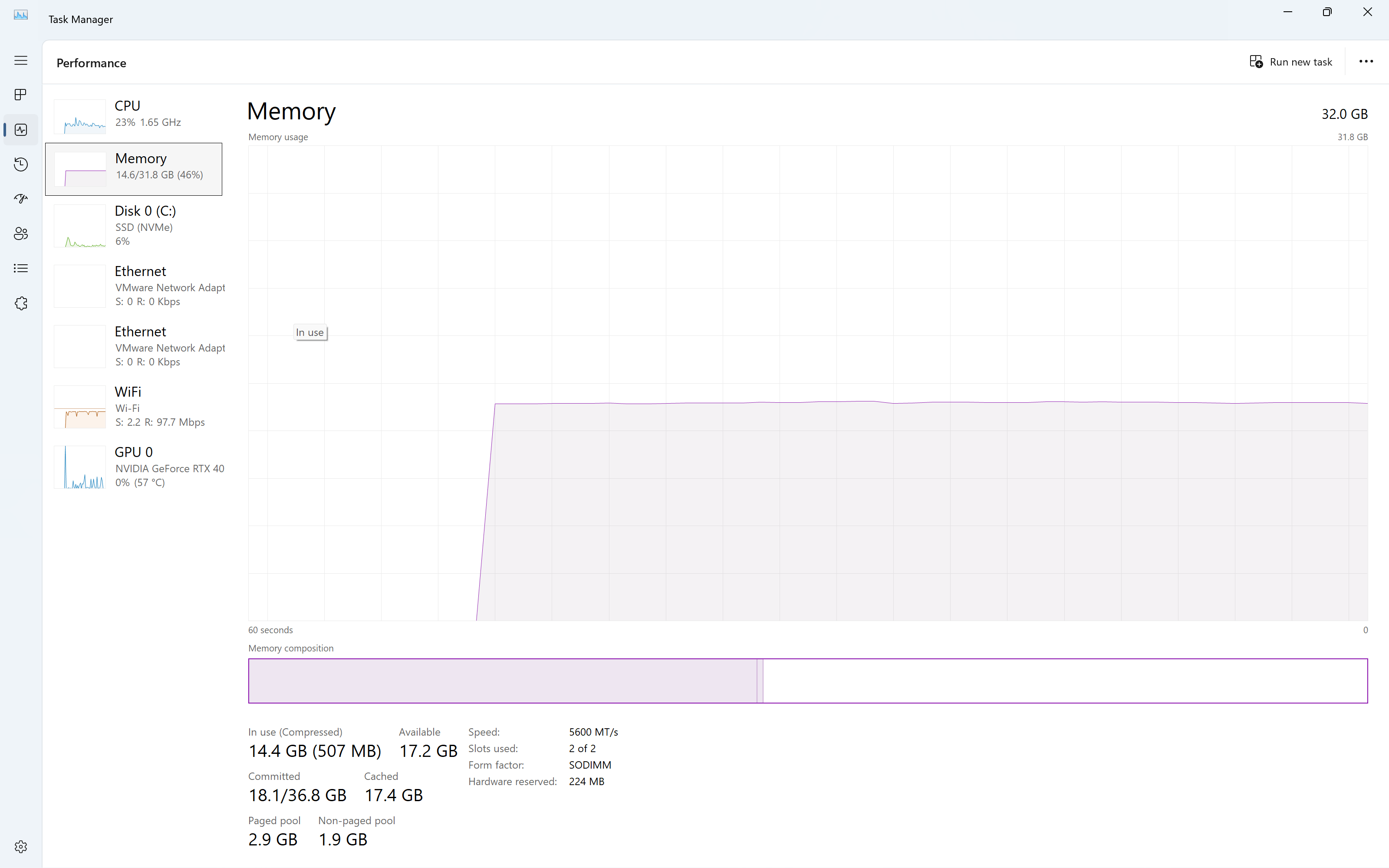Open the Users page icon
Screen dimensions: 1389x868
pos(21,233)
